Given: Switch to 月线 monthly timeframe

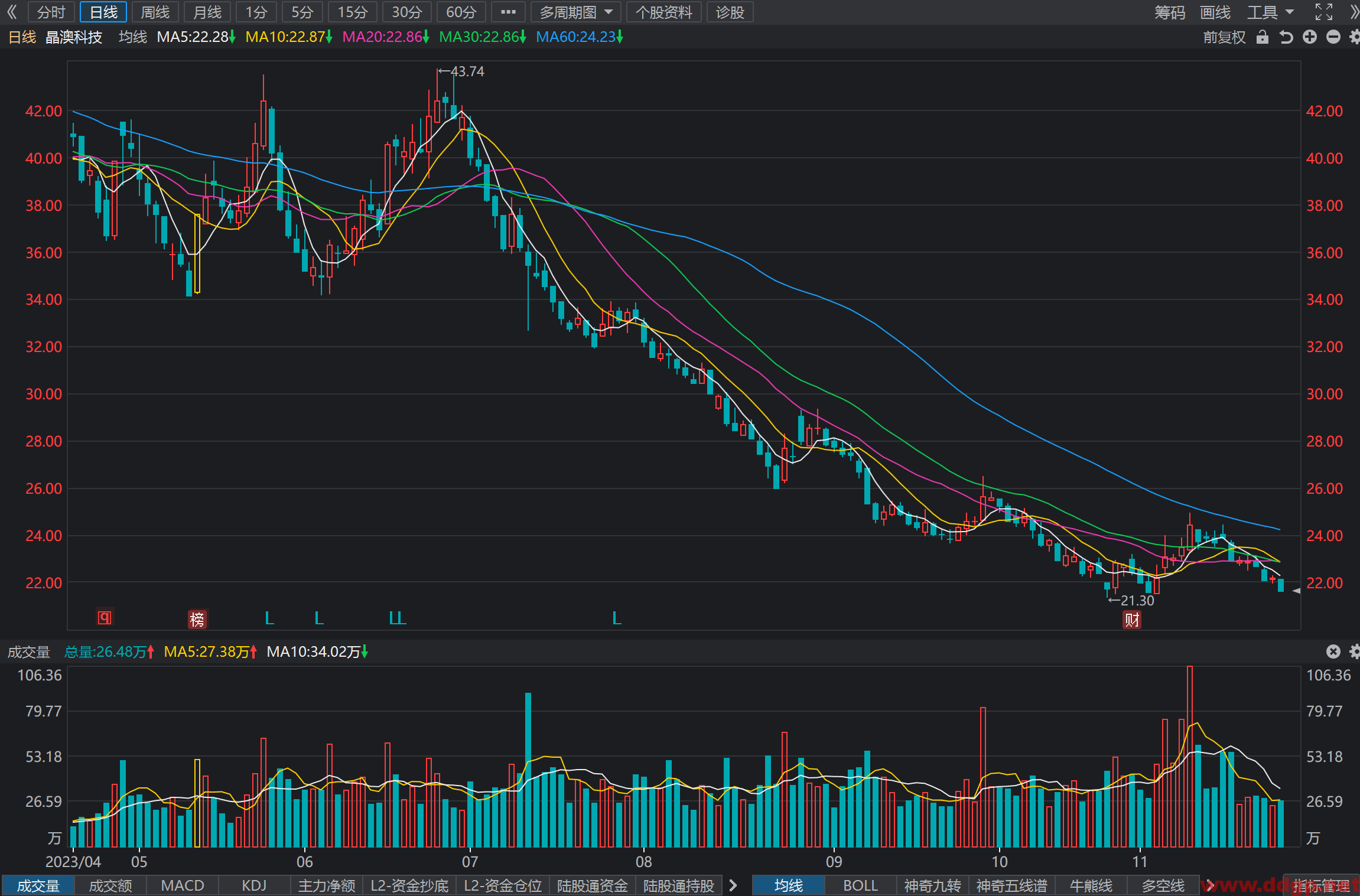Looking at the screenshot, I should tap(207, 12).
